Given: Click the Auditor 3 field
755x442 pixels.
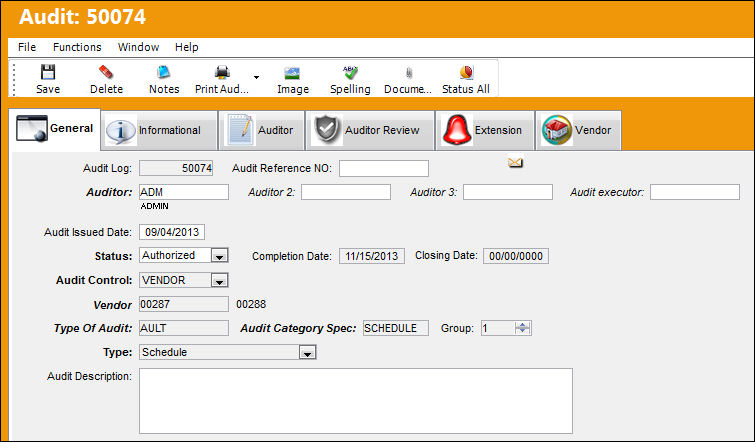Looking at the screenshot, I should 508,192.
